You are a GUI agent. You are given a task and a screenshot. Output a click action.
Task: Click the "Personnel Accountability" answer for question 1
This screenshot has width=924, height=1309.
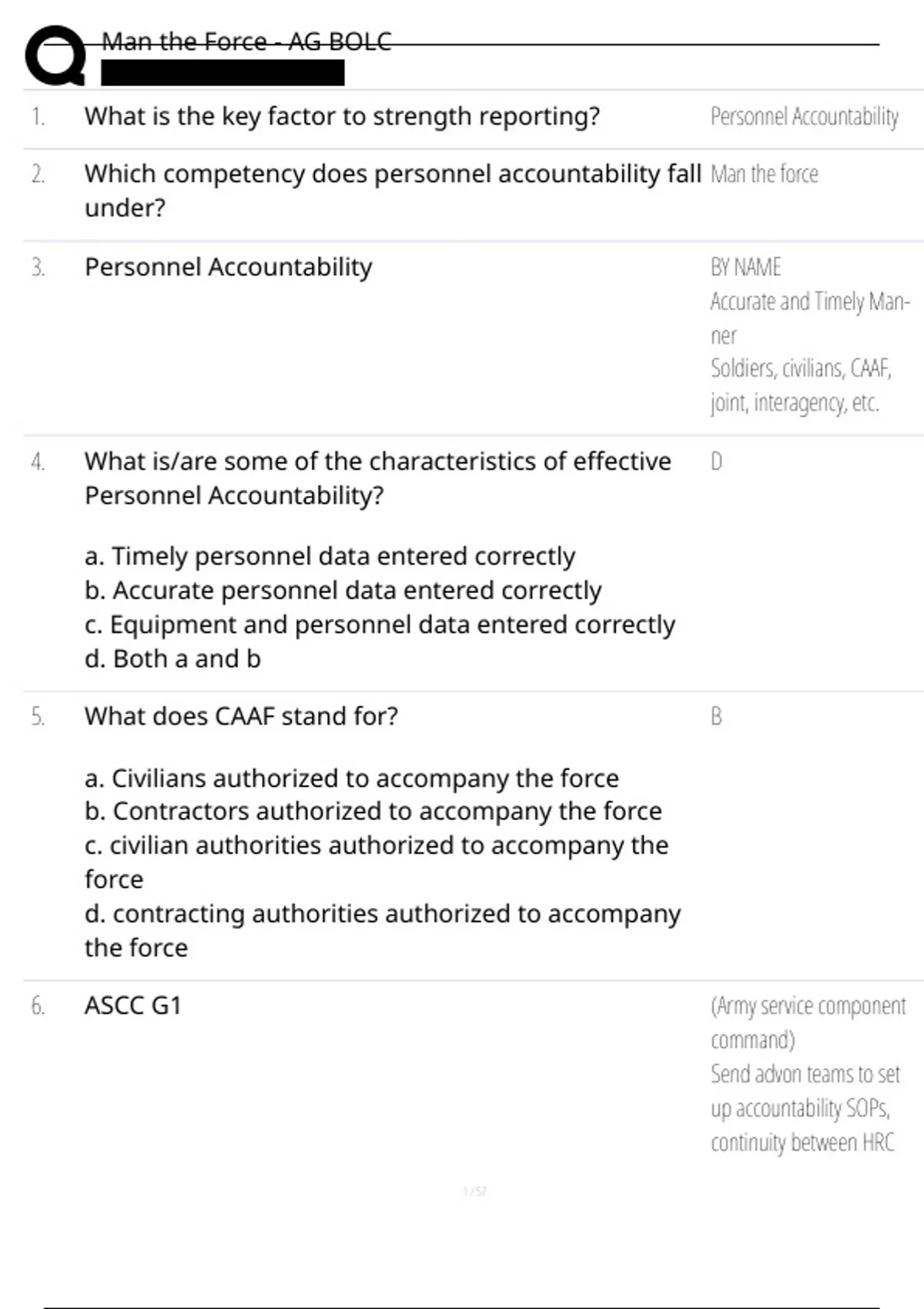804,117
